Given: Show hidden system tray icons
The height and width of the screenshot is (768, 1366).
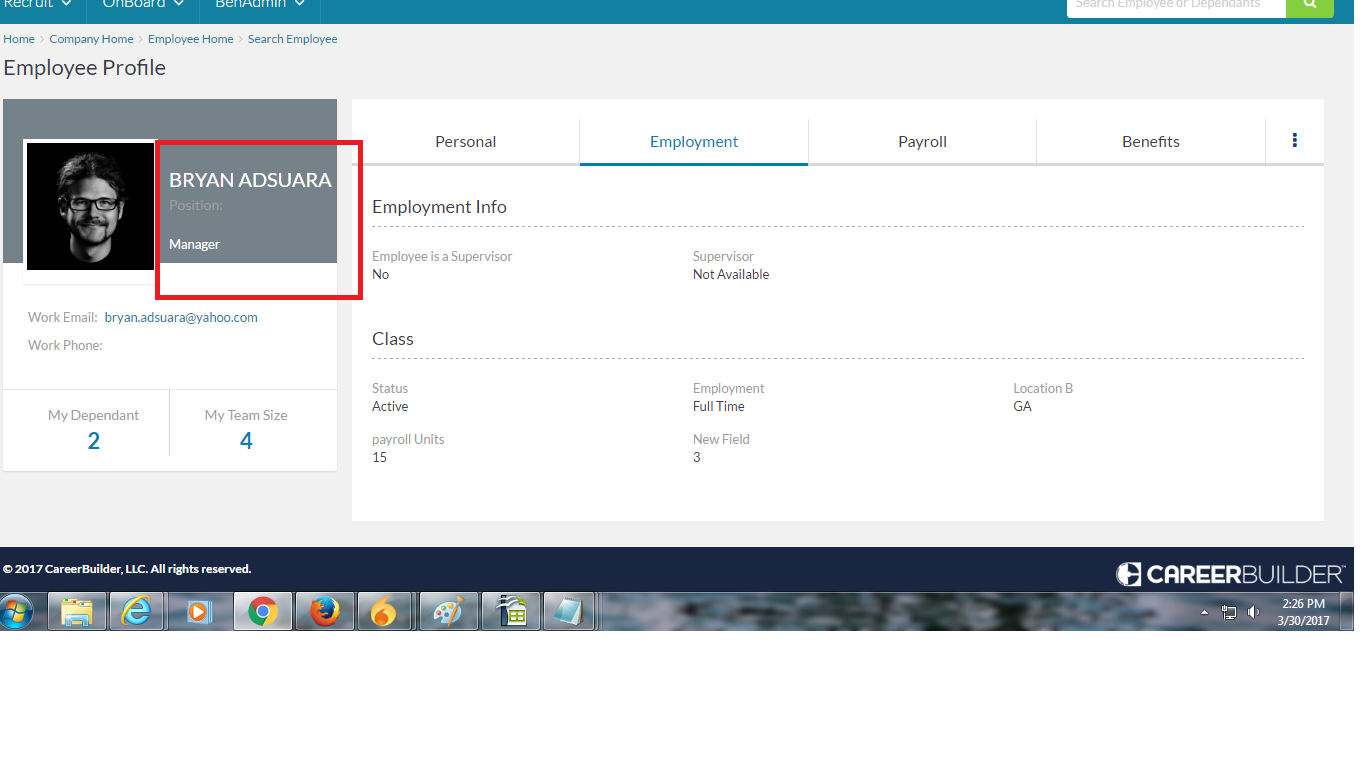Looking at the screenshot, I should (x=1204, y=612).
